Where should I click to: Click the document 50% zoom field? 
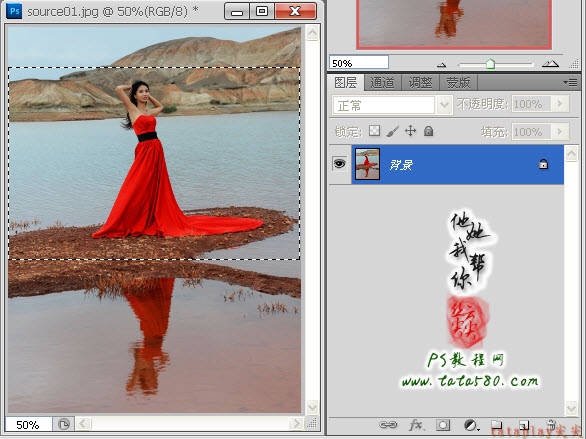[28, 425]
